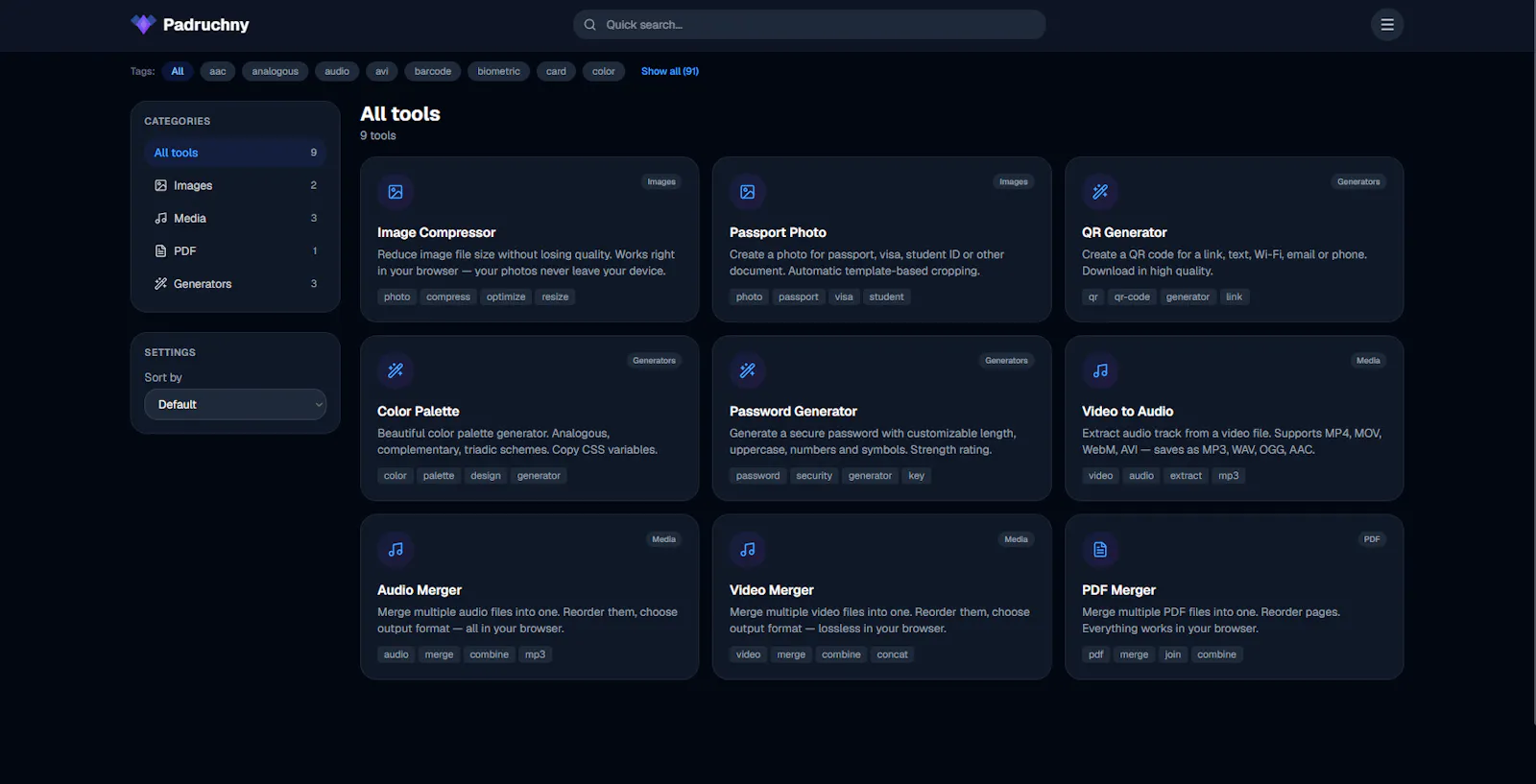Click the Video Merger music icon
Viewport: 1536px width, 784px height.
click(x=748, y=550)
